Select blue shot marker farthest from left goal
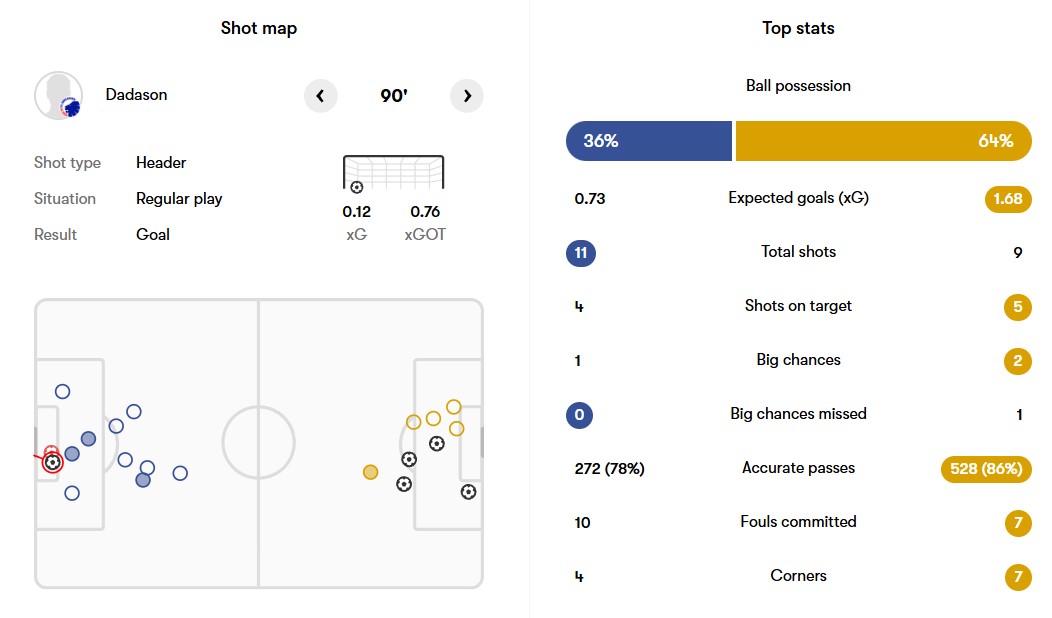This screenshot has width=1052, height=618. coord(180,473)
